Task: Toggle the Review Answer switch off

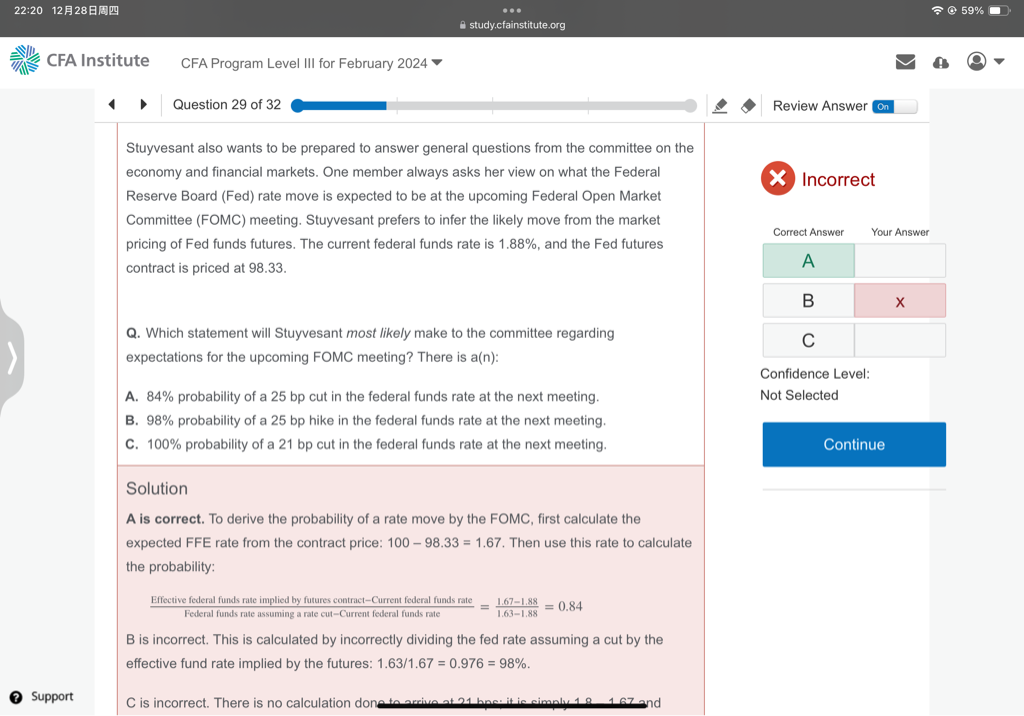Action: pyautogui.click(x=893, y=106)
